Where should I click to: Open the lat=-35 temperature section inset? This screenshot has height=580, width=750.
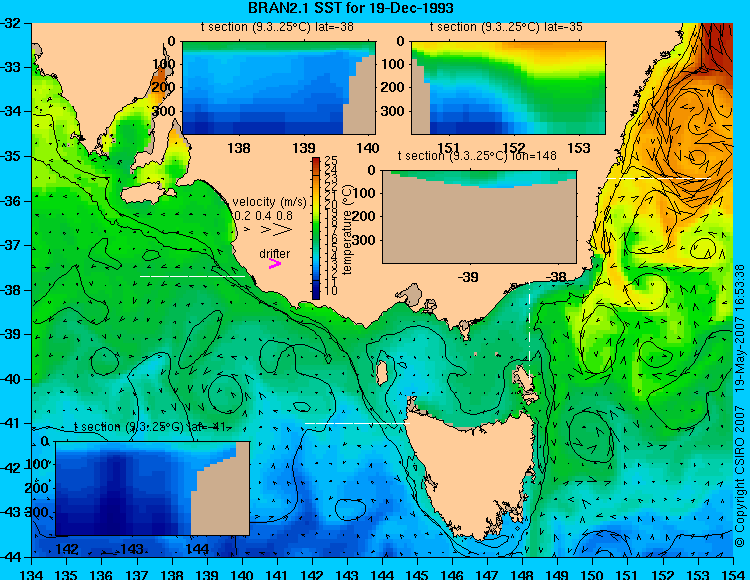point(508,88)
